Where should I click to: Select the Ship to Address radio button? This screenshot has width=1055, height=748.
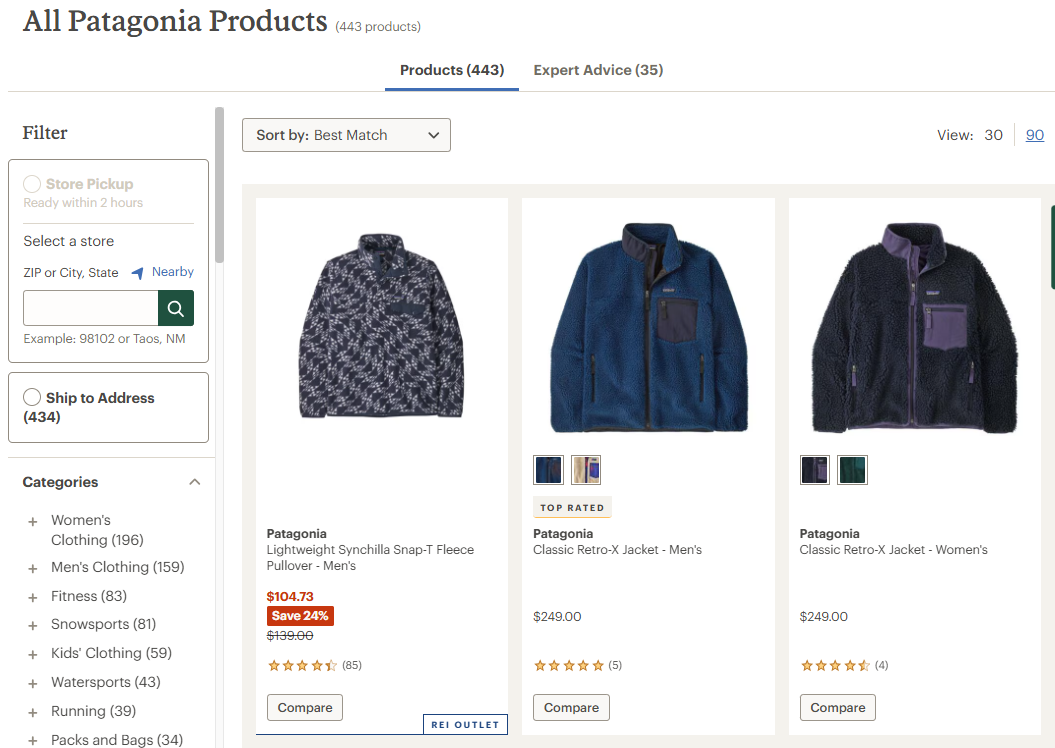coord(32,398)
